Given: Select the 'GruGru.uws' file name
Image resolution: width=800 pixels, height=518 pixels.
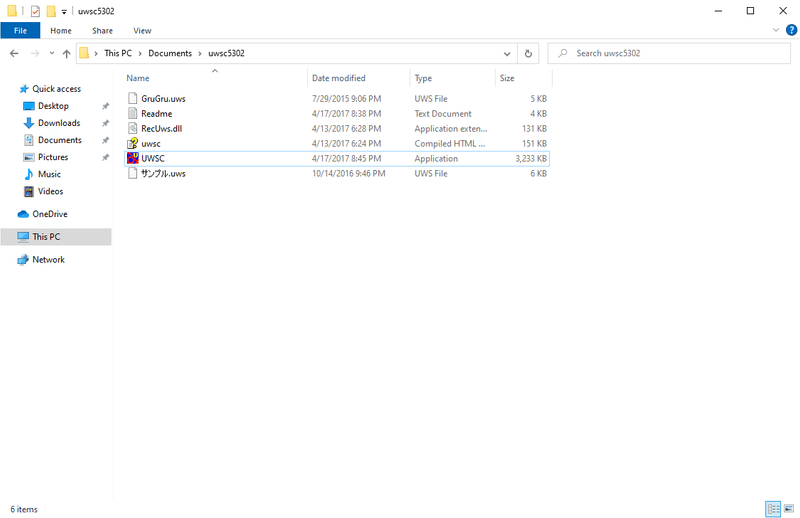Looking at the screenshot, I should 163,98.
